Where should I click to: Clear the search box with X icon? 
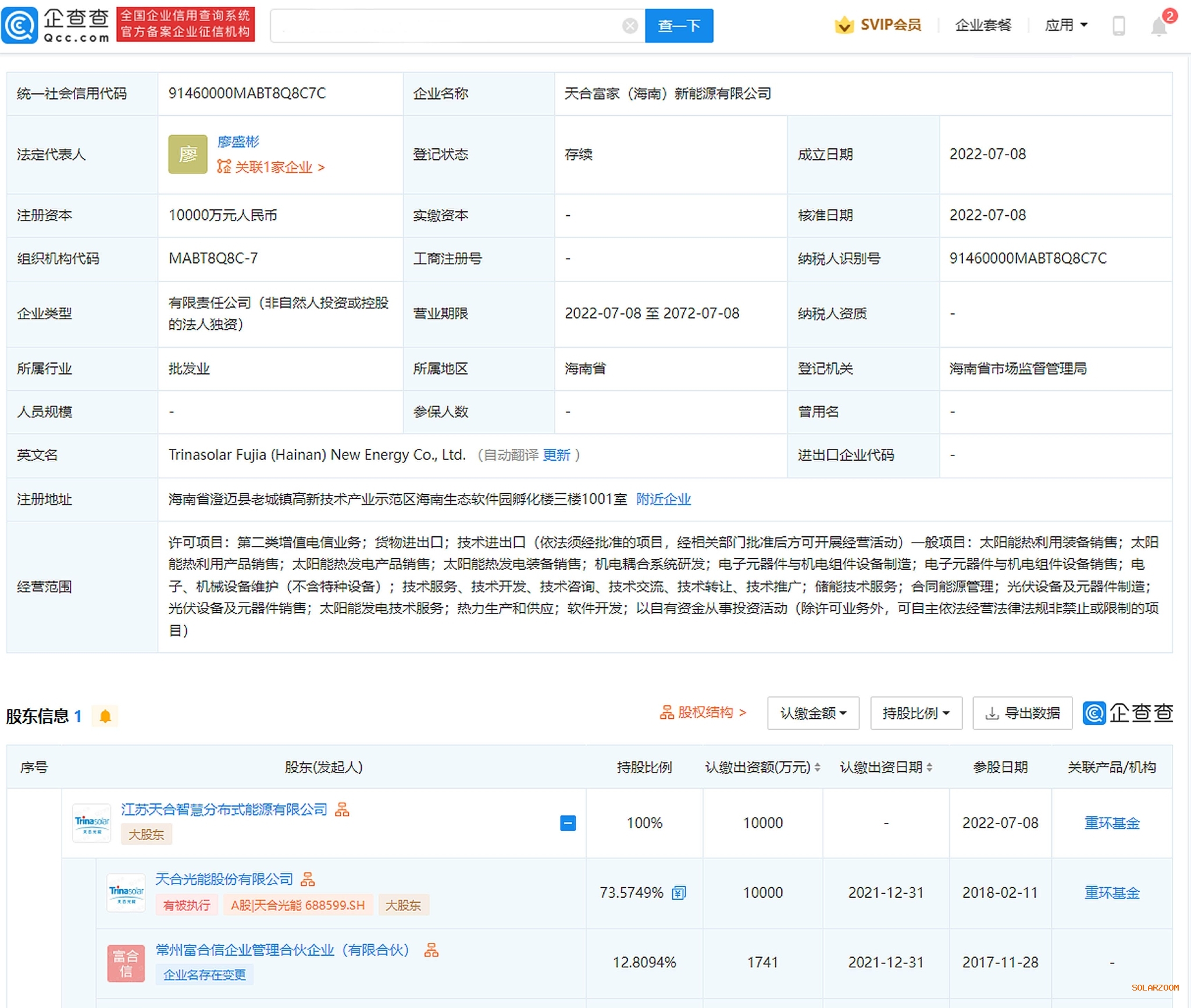[x=630, y=26]
